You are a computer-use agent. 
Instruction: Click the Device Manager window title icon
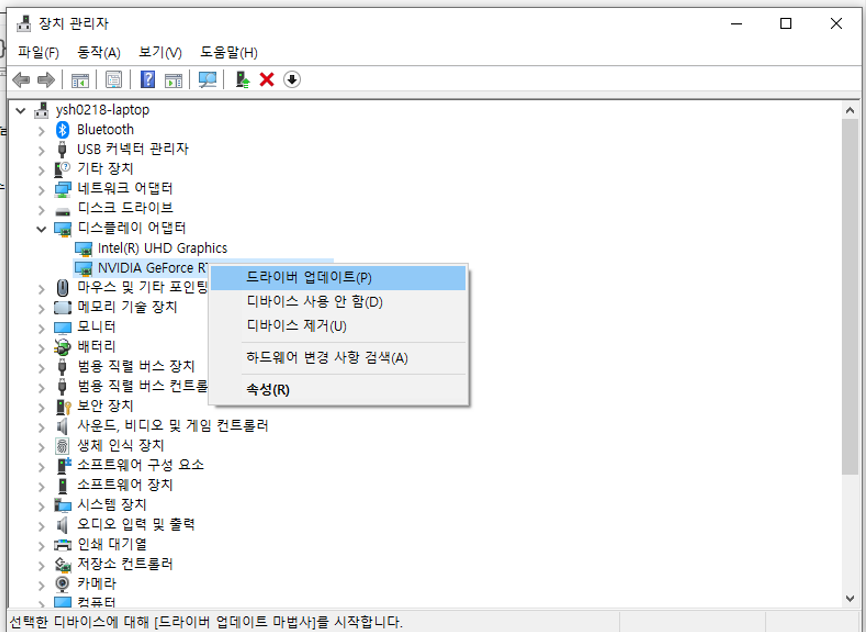click(24, 24)
